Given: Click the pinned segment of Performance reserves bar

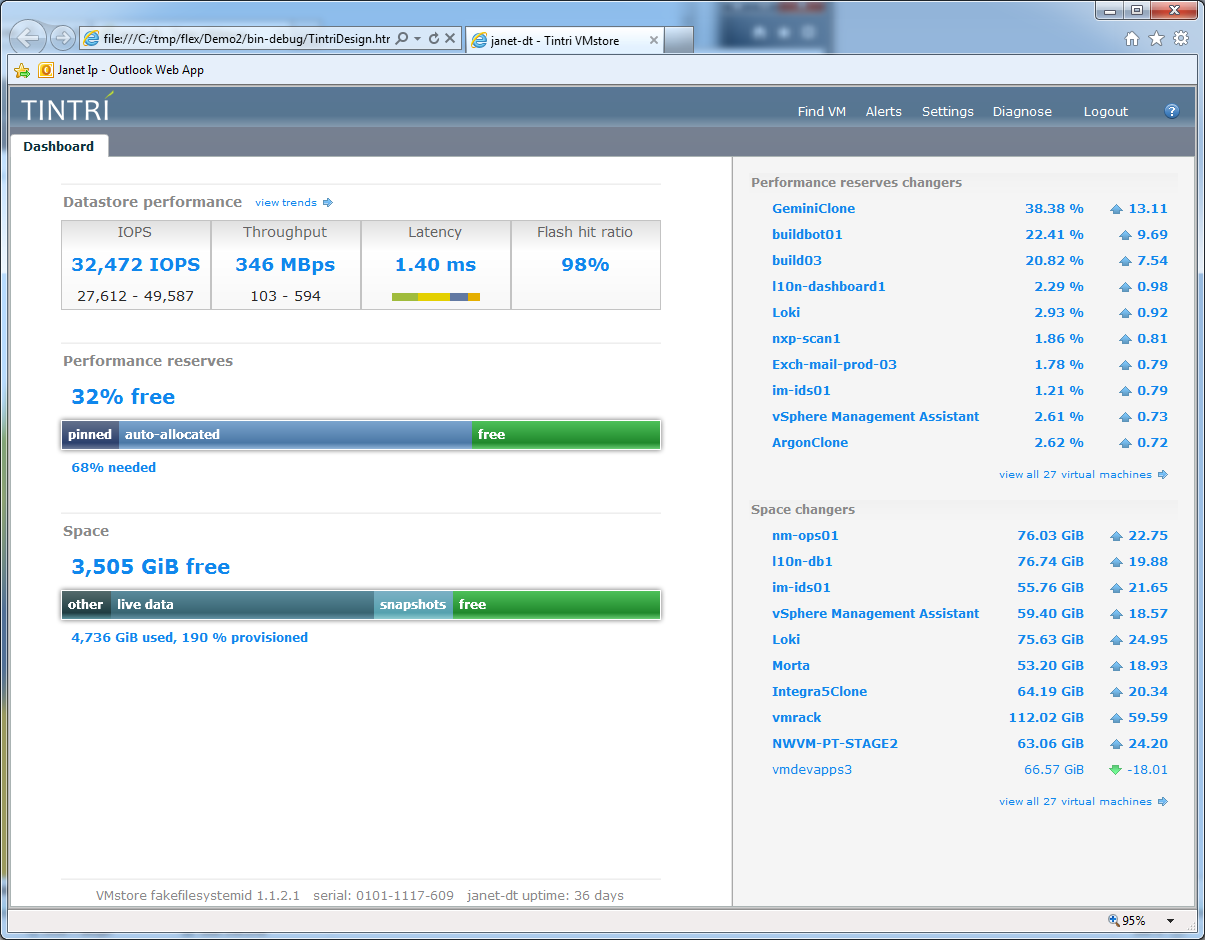Looking at the screenshot, I should (x=91, y=435).
